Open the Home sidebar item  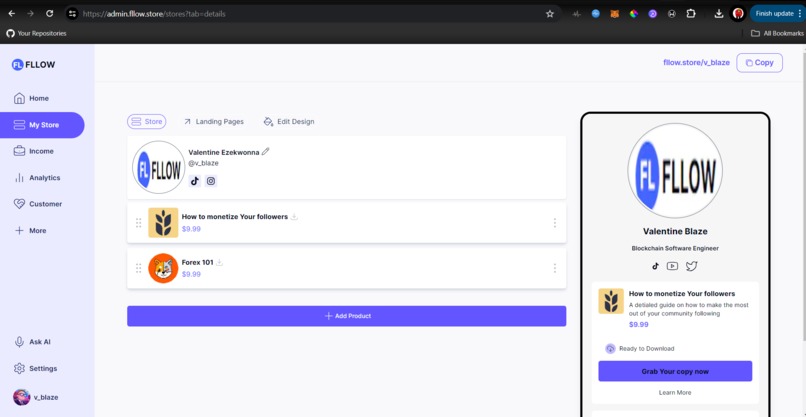(31, 98)
